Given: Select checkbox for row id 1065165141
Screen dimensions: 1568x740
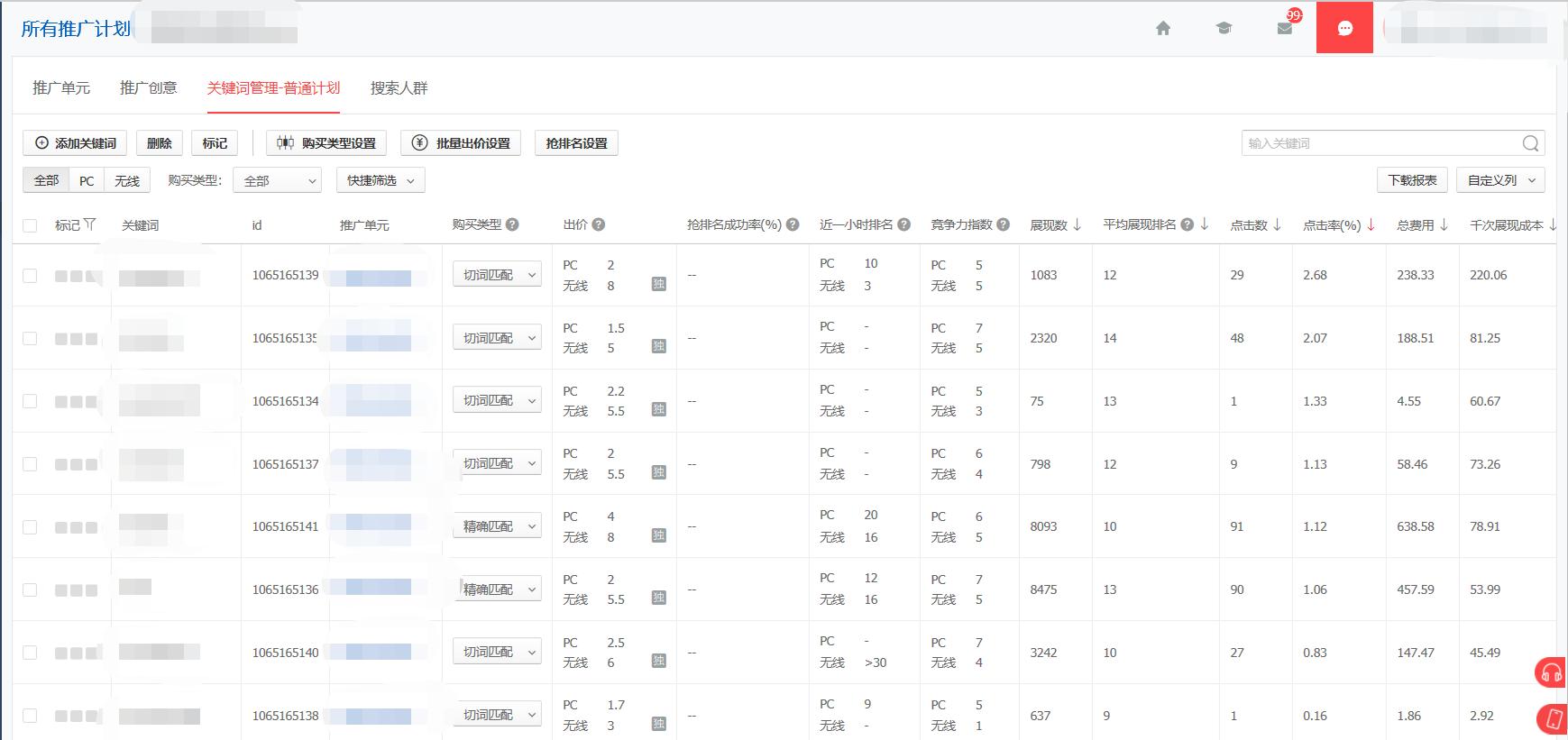Looking at the screenshot, I should [x=30, y=526].
